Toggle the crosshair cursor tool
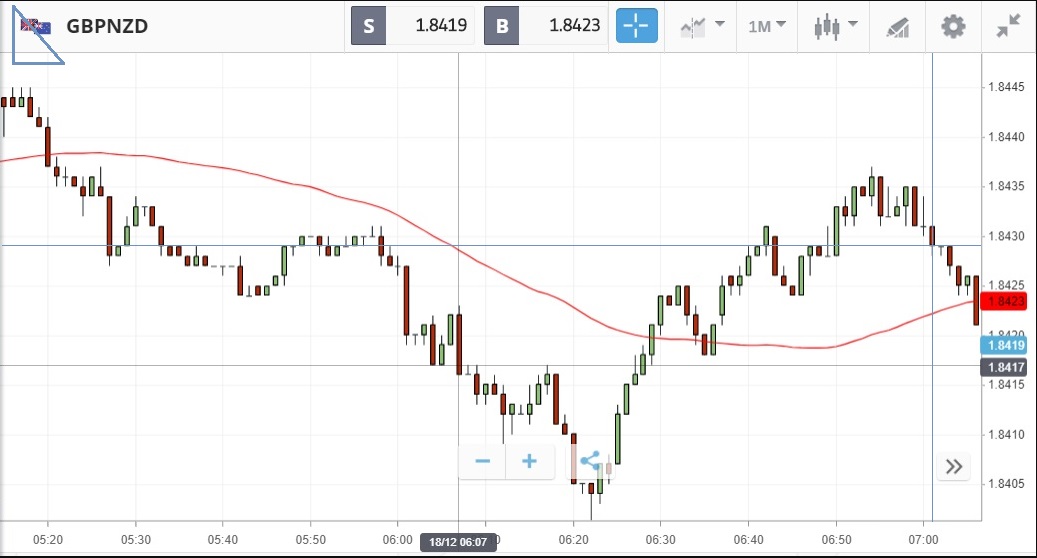The image size is (1037, 558). [x=636, y=26]
